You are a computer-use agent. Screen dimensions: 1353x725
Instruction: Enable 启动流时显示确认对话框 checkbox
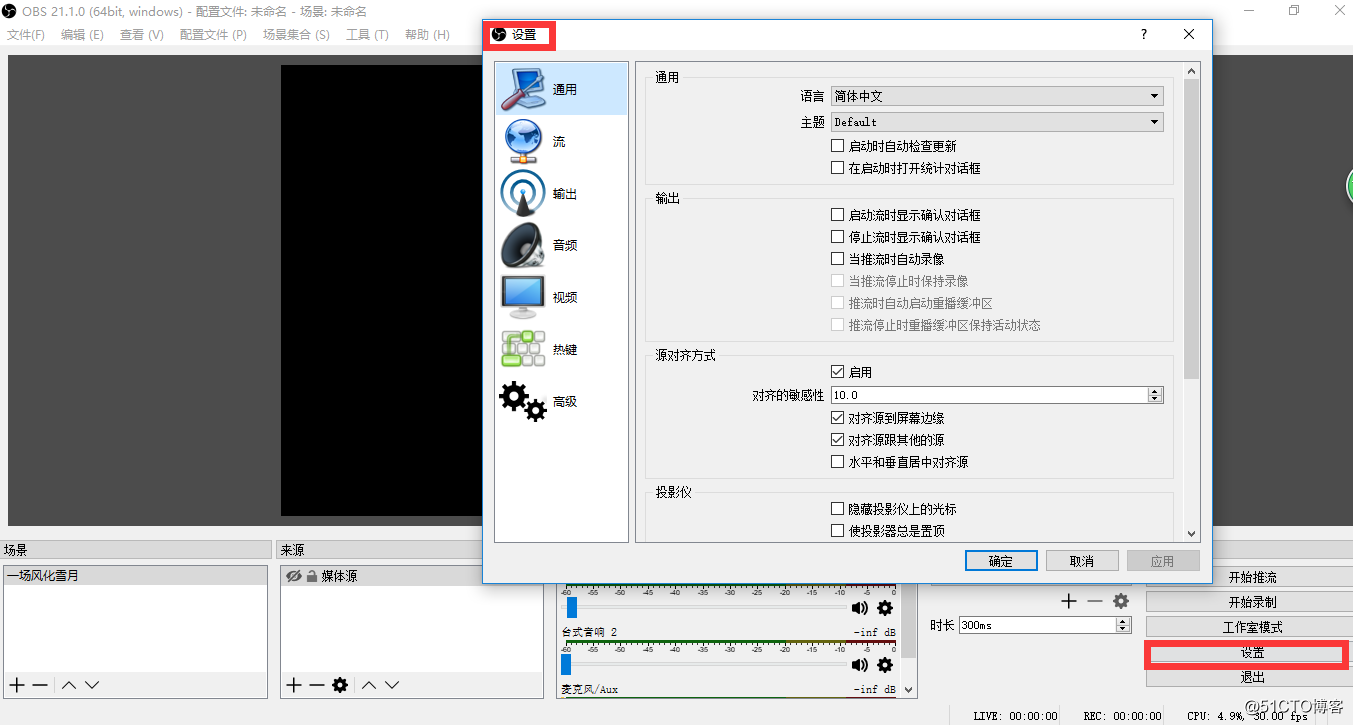point(838,215)
